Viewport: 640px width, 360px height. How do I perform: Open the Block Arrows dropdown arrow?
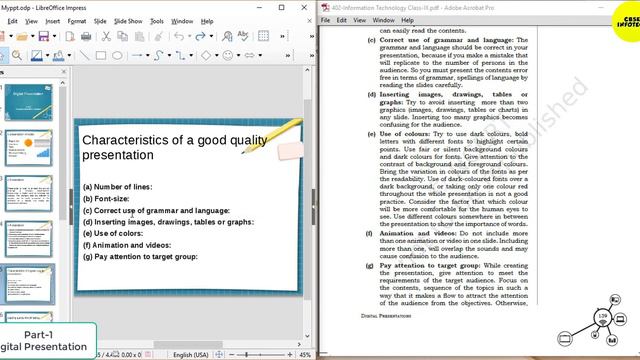click(x=260, y=55)
